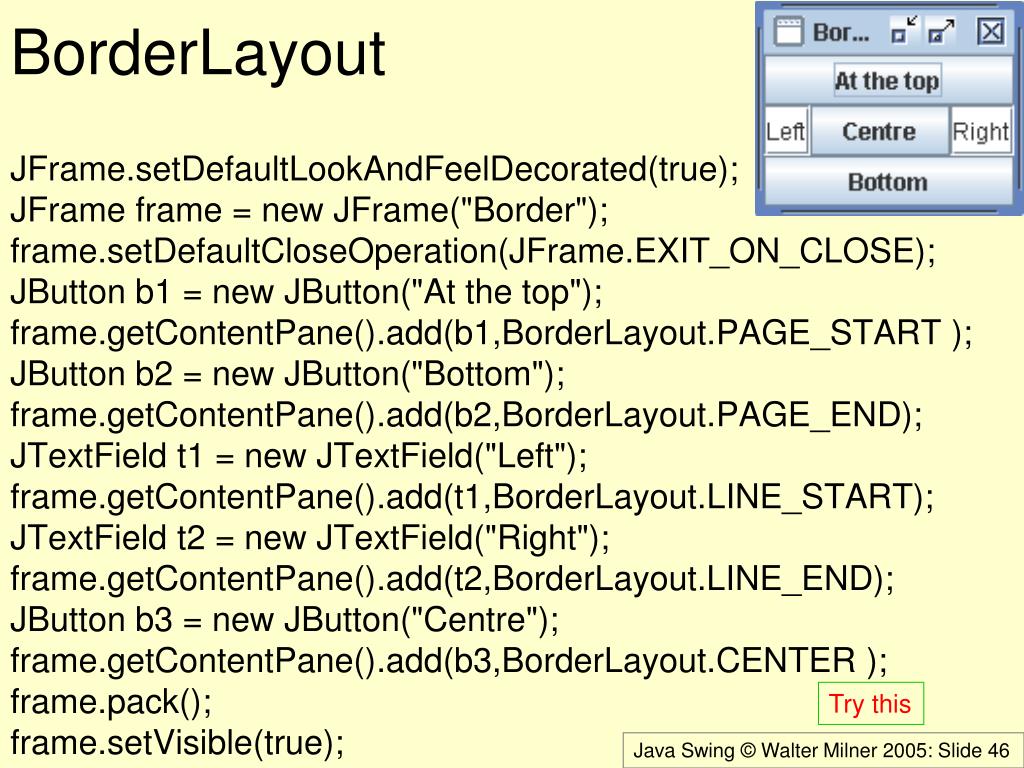Click the window system menu icon in Border frame
Screen dimensions: 1024x768
pos(788,31)
